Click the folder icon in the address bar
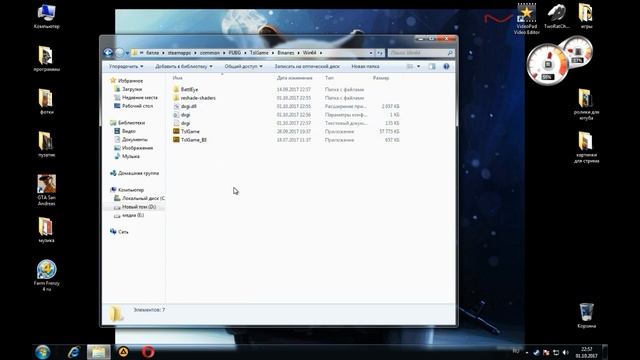640x360 pixels. [x=135, y=53]
